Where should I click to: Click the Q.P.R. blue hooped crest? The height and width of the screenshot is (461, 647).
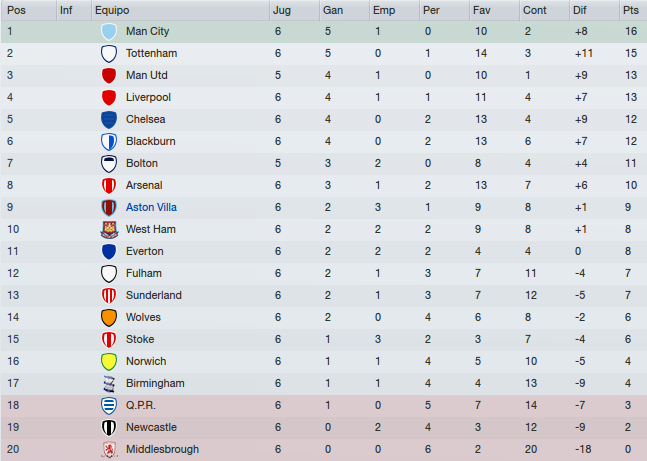coord(109,405)
